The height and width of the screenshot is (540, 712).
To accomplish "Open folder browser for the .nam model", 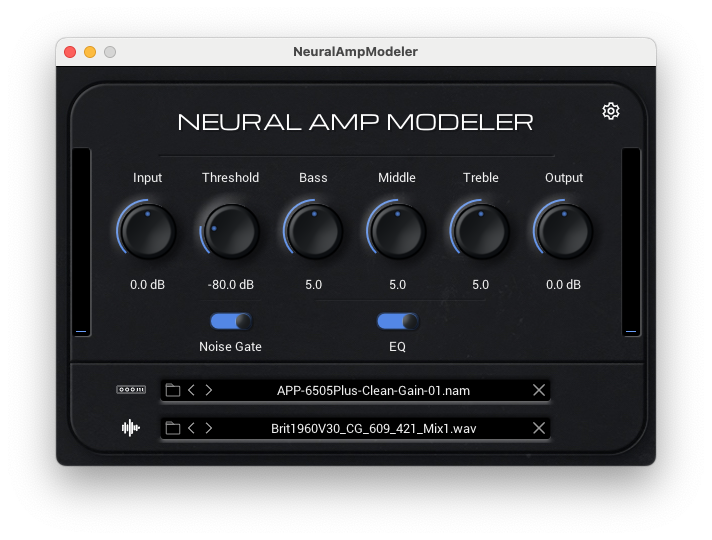I will pos(173,390).
